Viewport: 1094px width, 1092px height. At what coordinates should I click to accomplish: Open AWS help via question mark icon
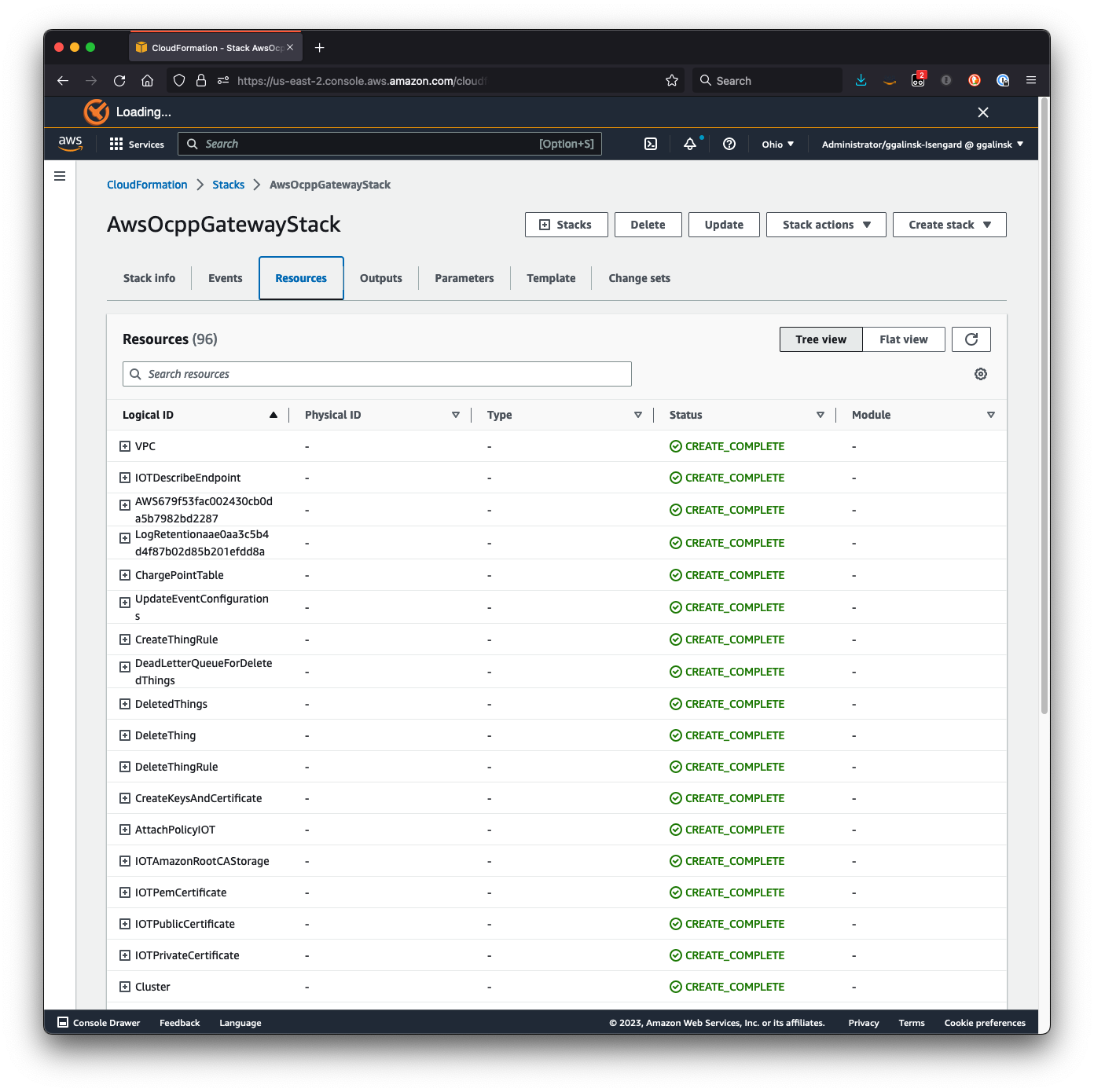point(729,144)
